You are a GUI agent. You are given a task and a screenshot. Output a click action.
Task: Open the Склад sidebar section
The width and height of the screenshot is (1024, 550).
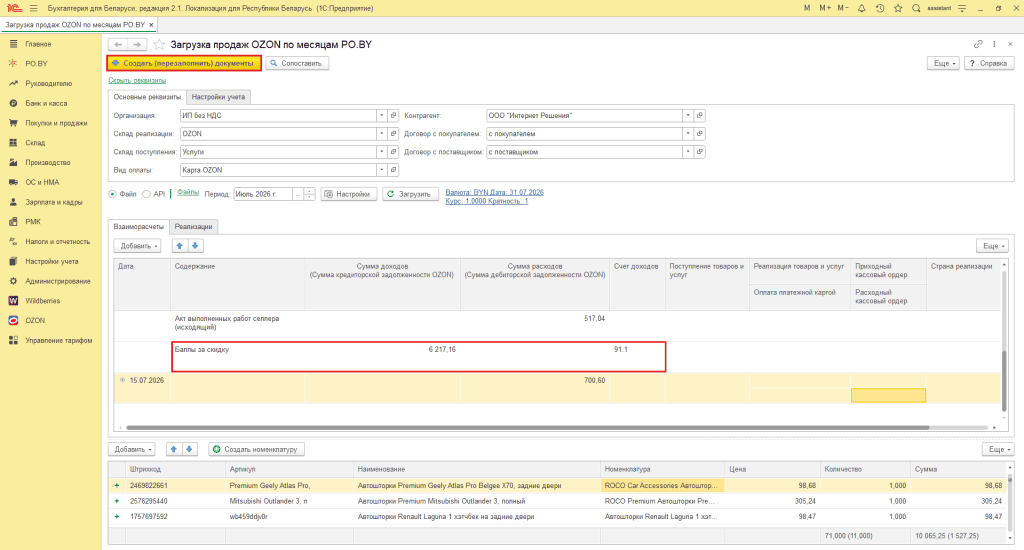point(35,142)
